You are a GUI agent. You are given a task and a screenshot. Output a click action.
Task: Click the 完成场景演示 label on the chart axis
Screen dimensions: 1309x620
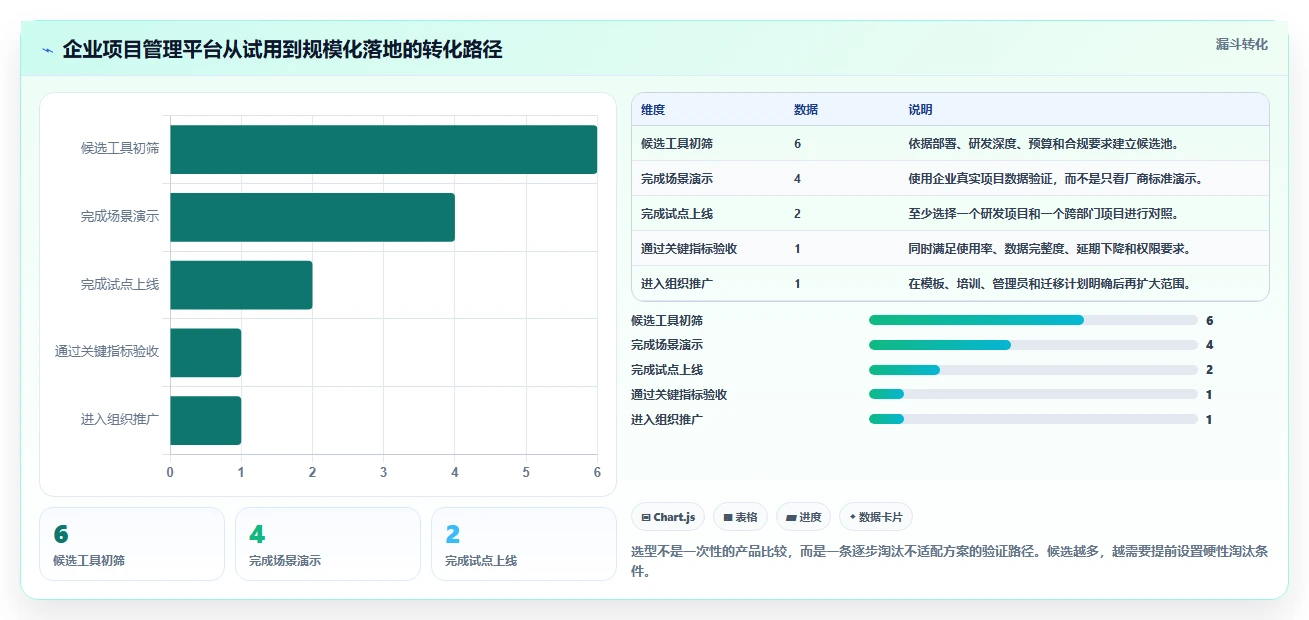tap(120, 216)
